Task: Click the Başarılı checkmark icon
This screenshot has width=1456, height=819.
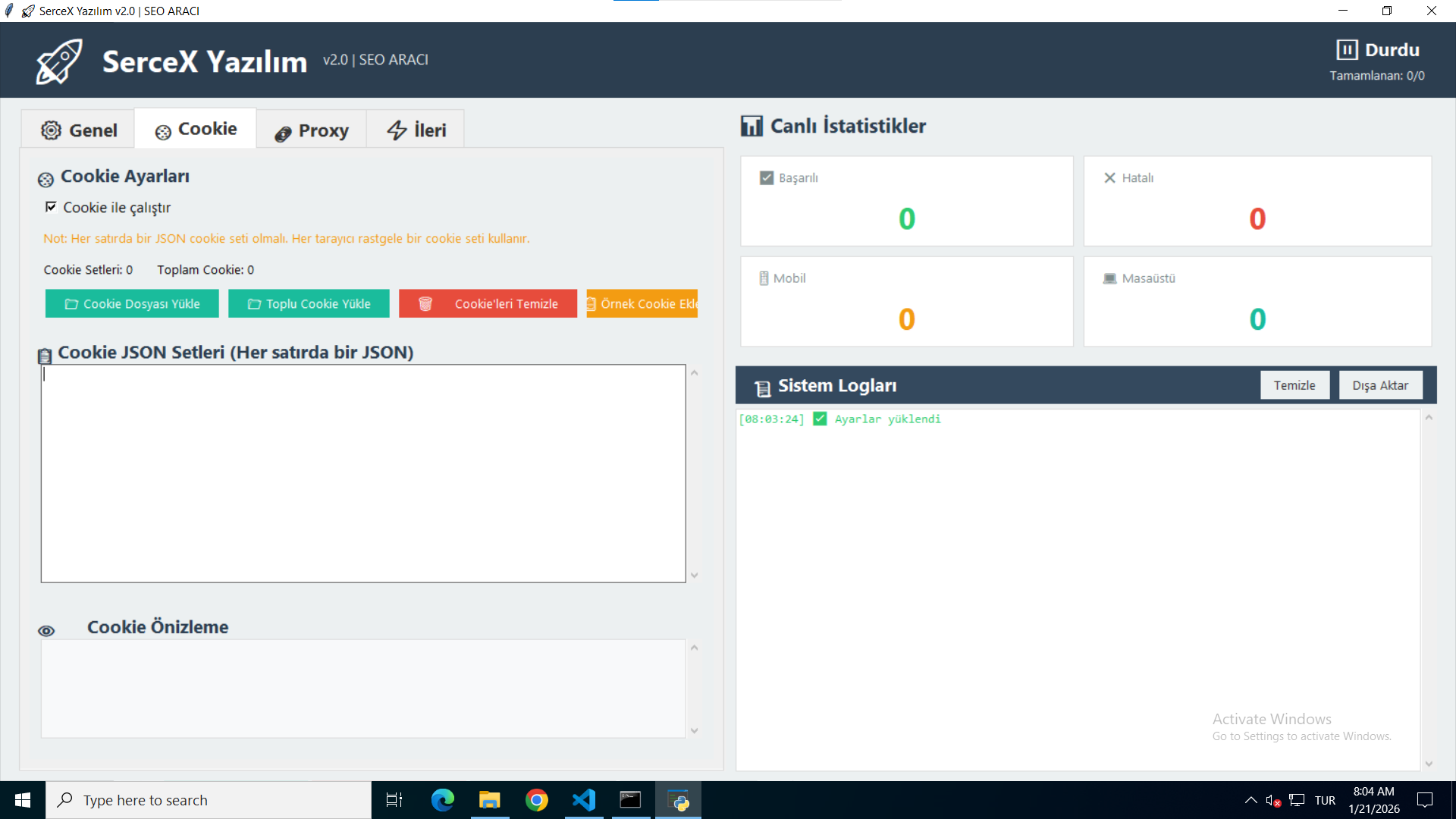Action: pos(767,177)
